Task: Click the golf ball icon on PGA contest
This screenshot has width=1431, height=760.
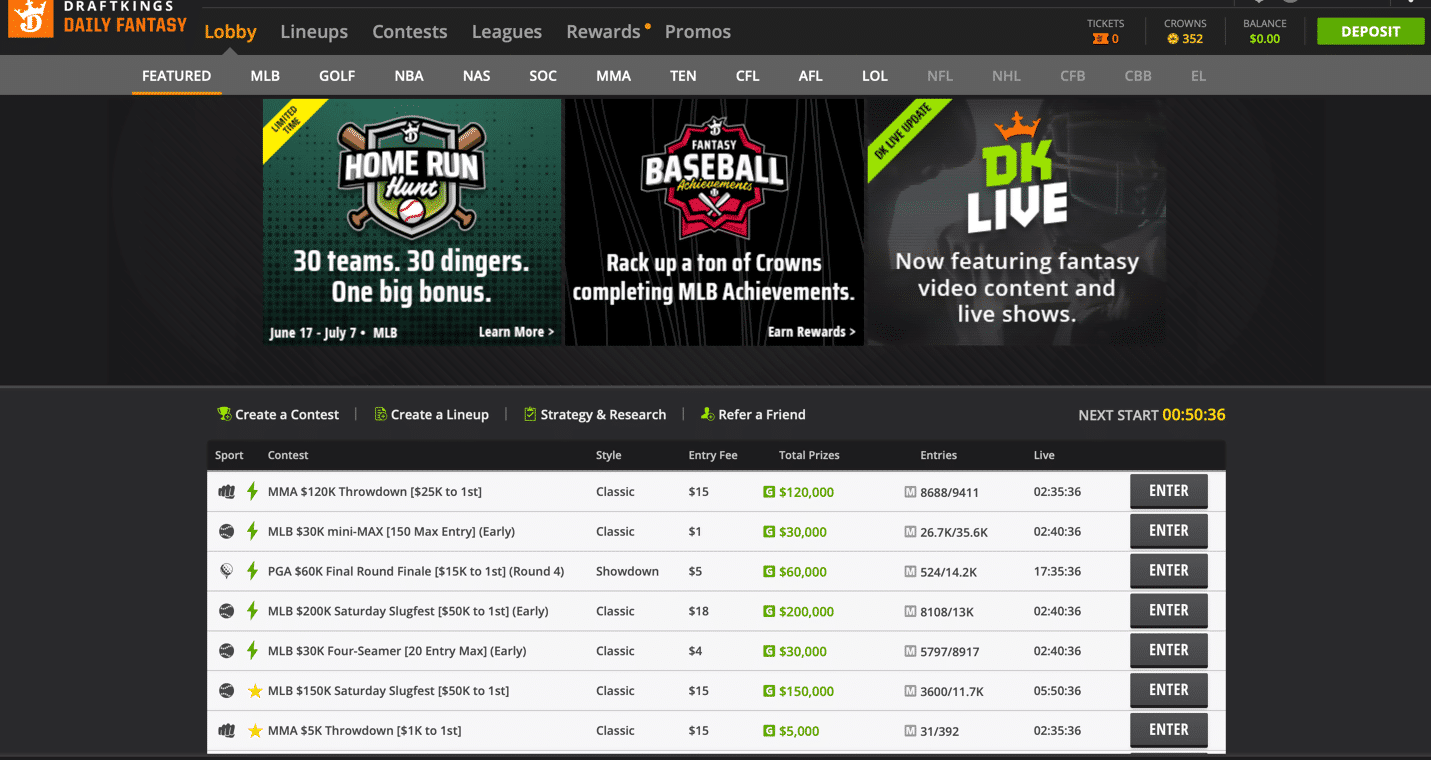Action: point(227,571)
